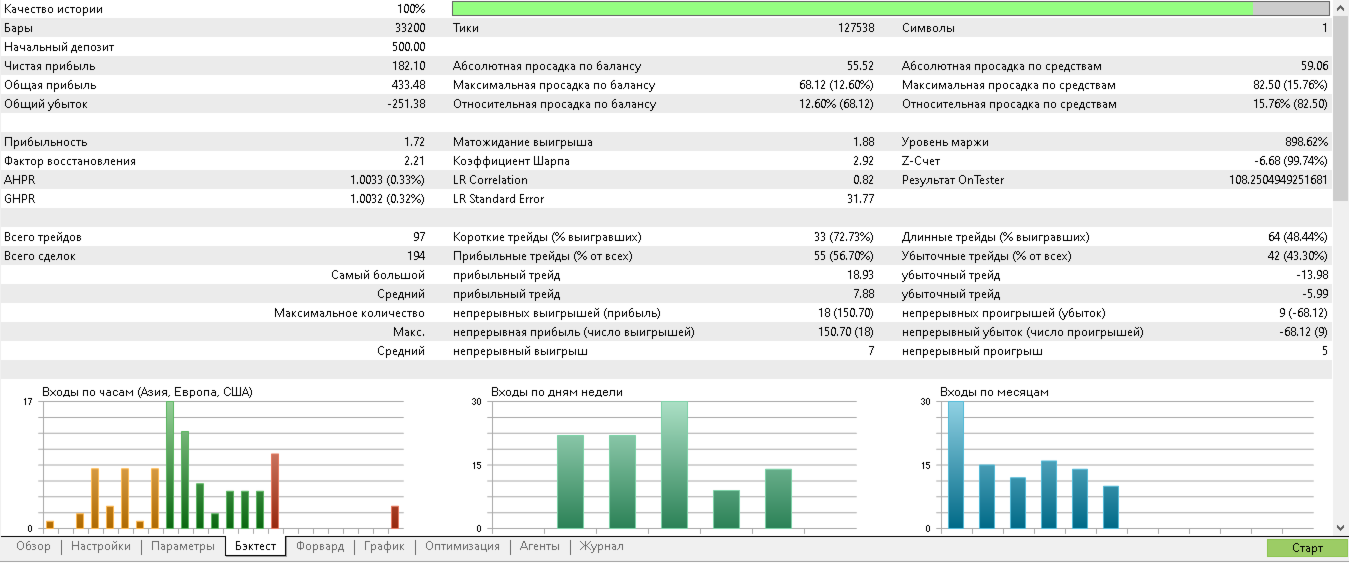This screenshot has width=1349, height=563.
Task: Click the Фактор восстановления value 2.21
Action: [415, 161]
